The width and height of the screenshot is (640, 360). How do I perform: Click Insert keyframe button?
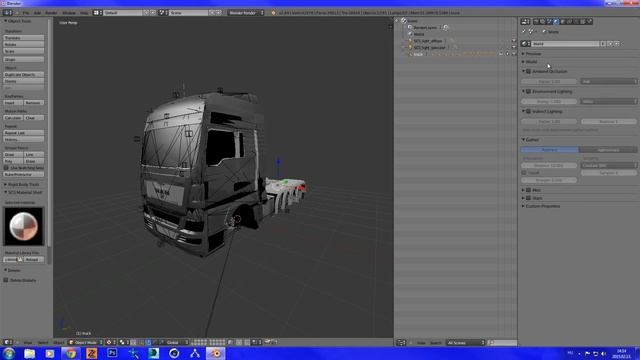[x=13, y=103]
